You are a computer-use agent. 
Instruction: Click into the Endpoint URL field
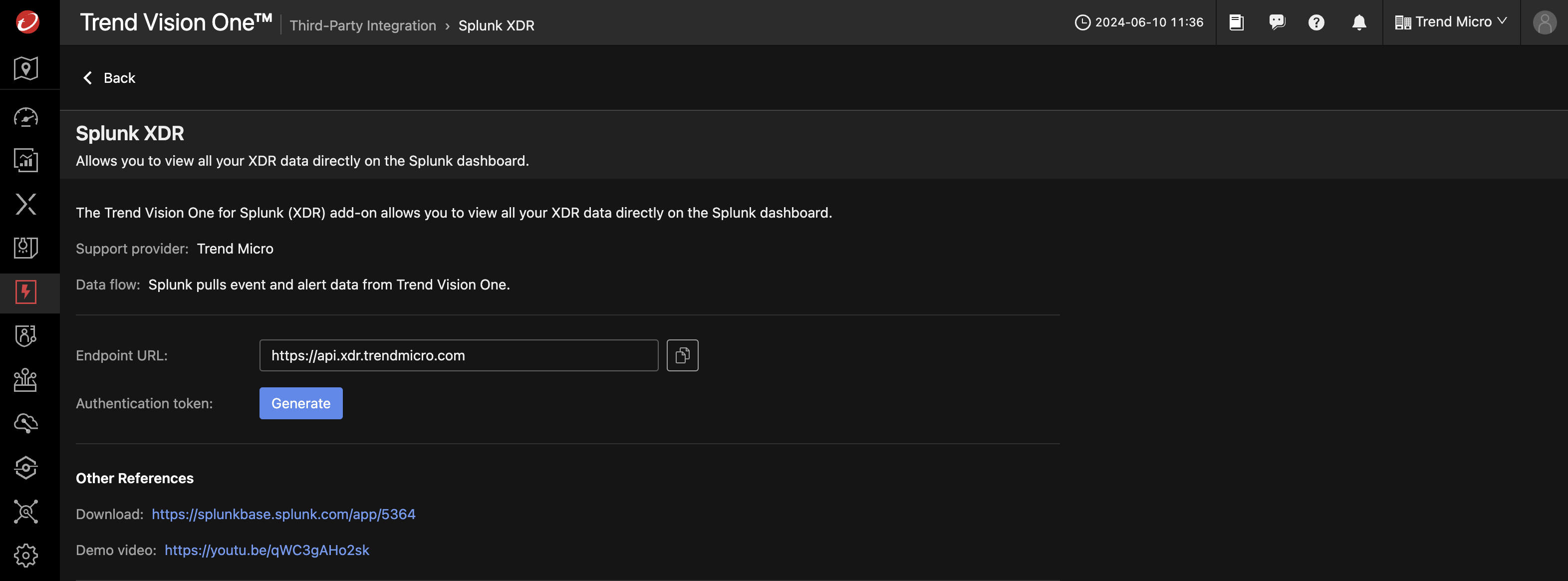(458, 355)
